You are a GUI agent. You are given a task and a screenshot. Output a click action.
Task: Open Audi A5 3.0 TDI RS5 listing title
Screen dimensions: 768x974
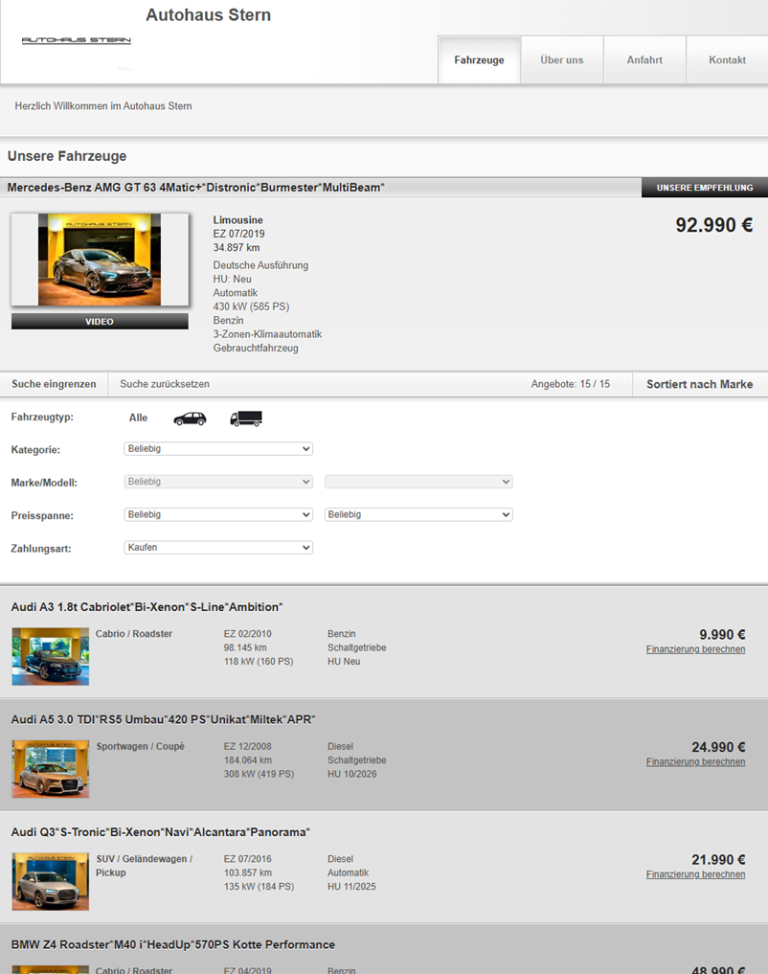(x=163, y=719)
